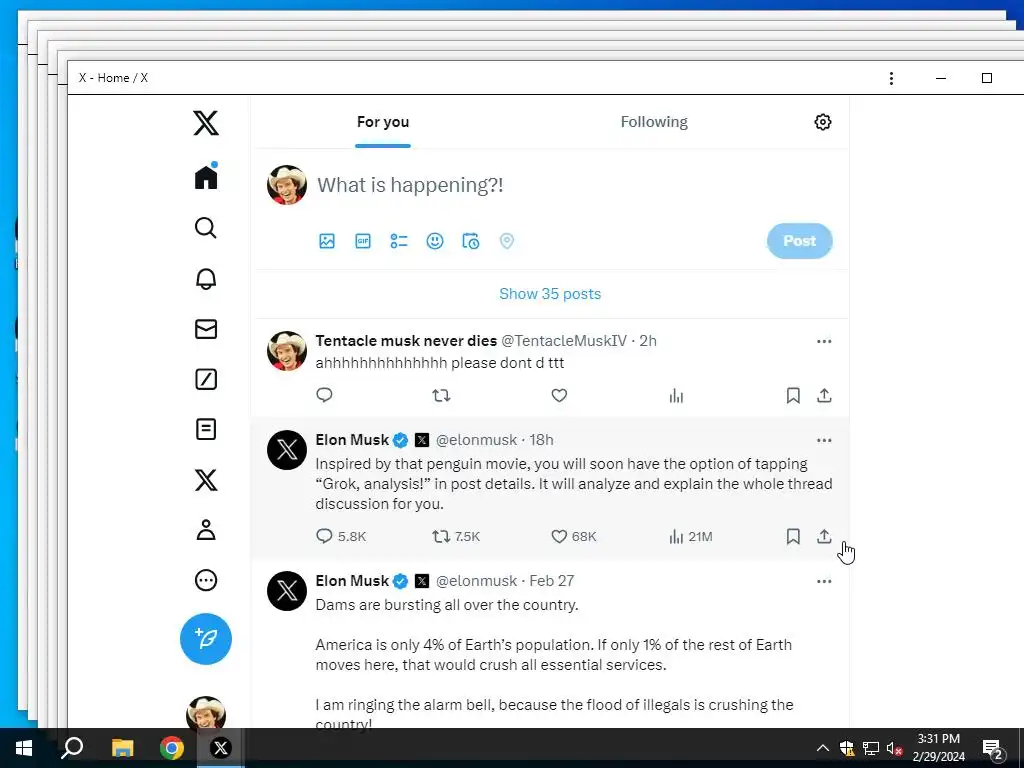Click Elon Musk avatar on 18h post

[x=287, y=450]
